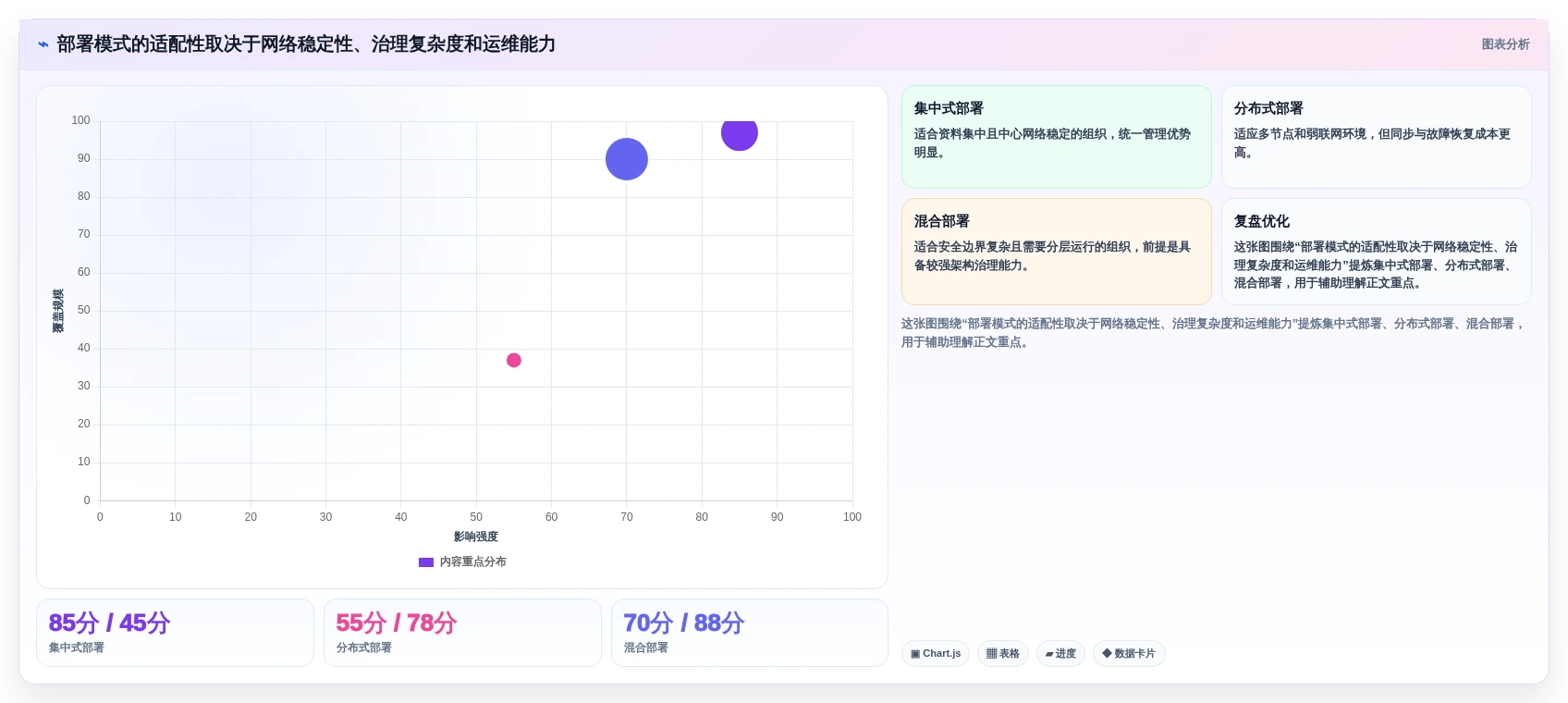Click the blue lightning icon beside the title
The height and width of the screenshot is (703, 1568).
[x=43, y=44]
